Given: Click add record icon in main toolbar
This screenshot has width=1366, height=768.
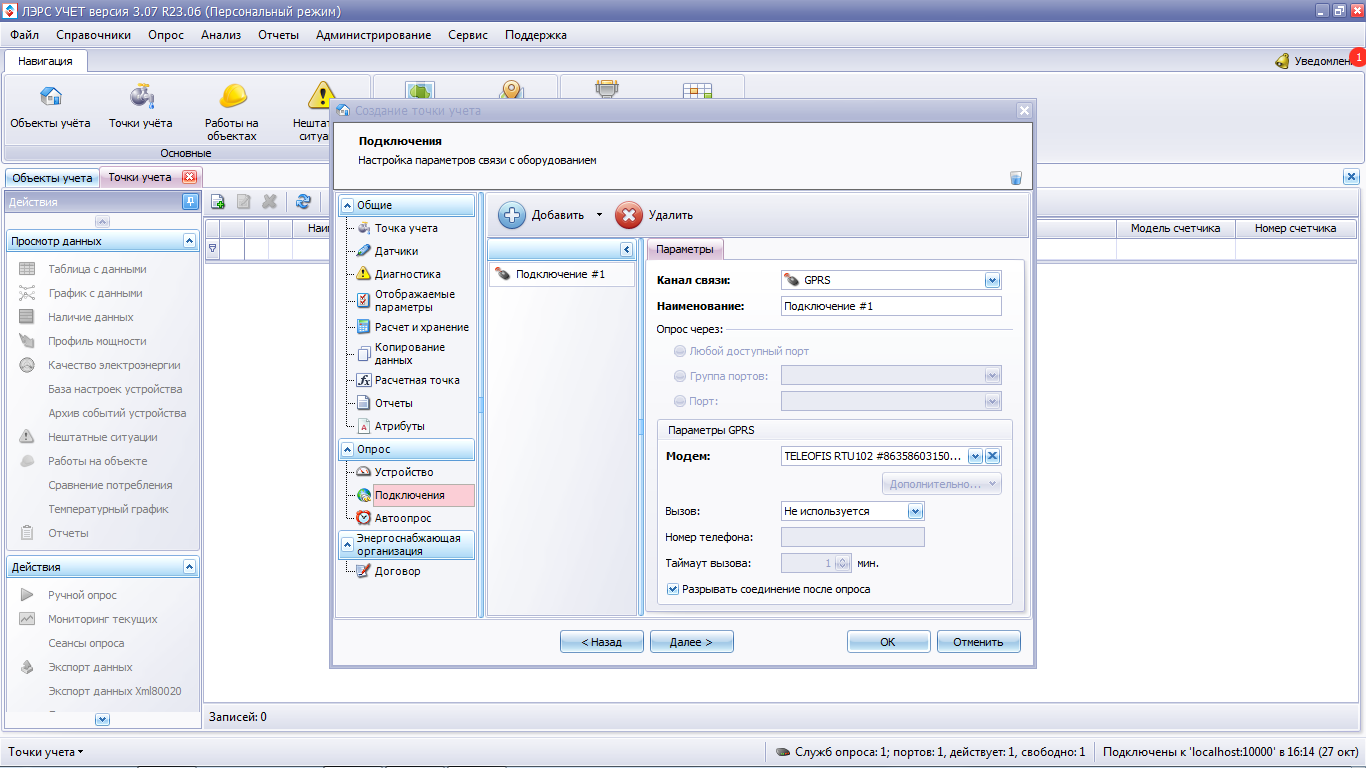Looking at the screenshot, I should click(217, 201).
